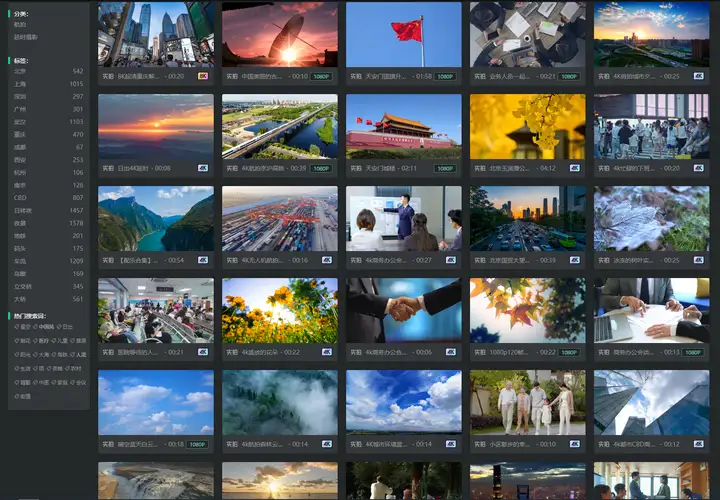
Task: Select the 延时摄影 category in the sidebar
Action: coord(26,37)
